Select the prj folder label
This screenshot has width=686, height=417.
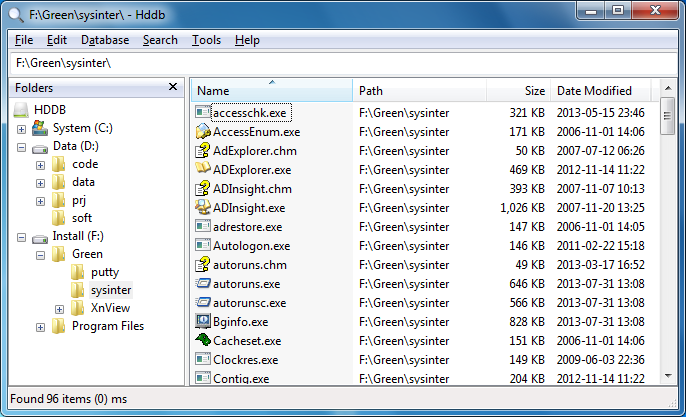(x=79, y=200)
